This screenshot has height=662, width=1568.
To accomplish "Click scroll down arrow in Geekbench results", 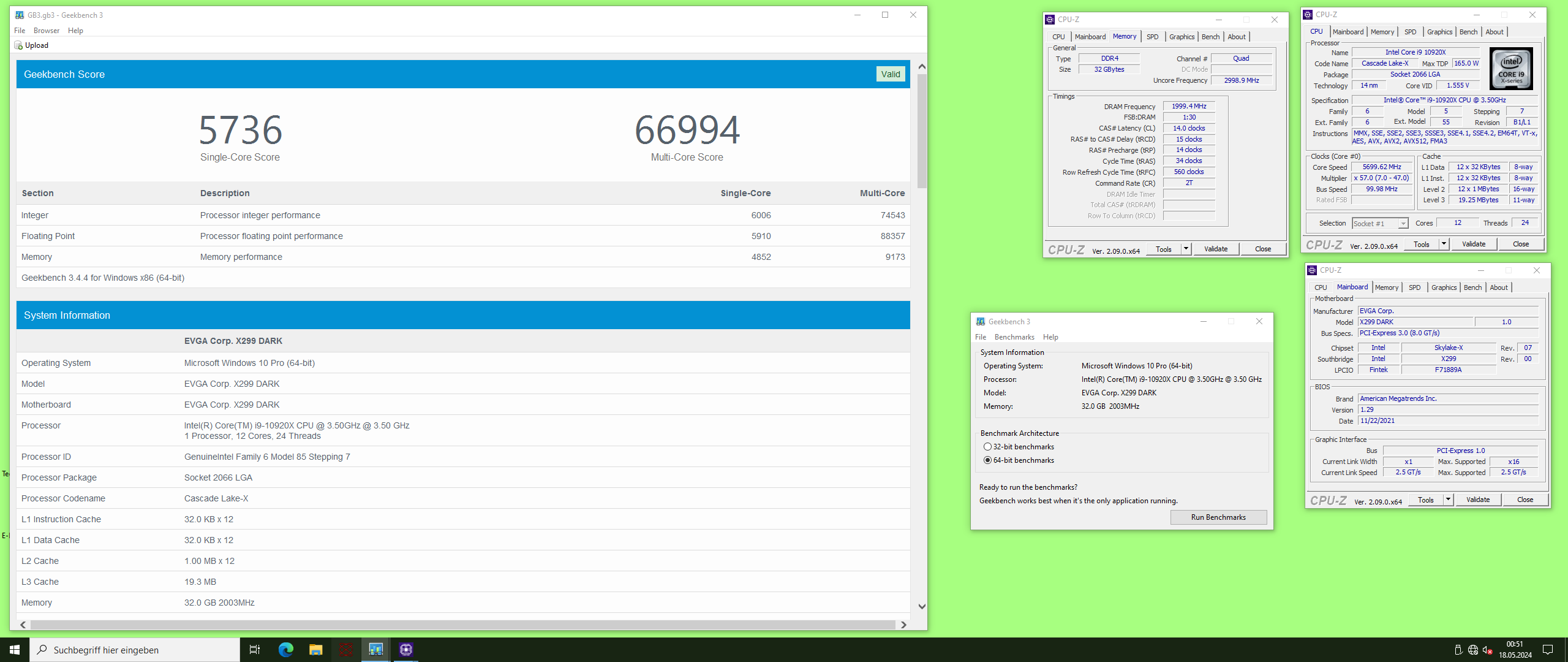I will pyautogui.click(x=922, y=606).
